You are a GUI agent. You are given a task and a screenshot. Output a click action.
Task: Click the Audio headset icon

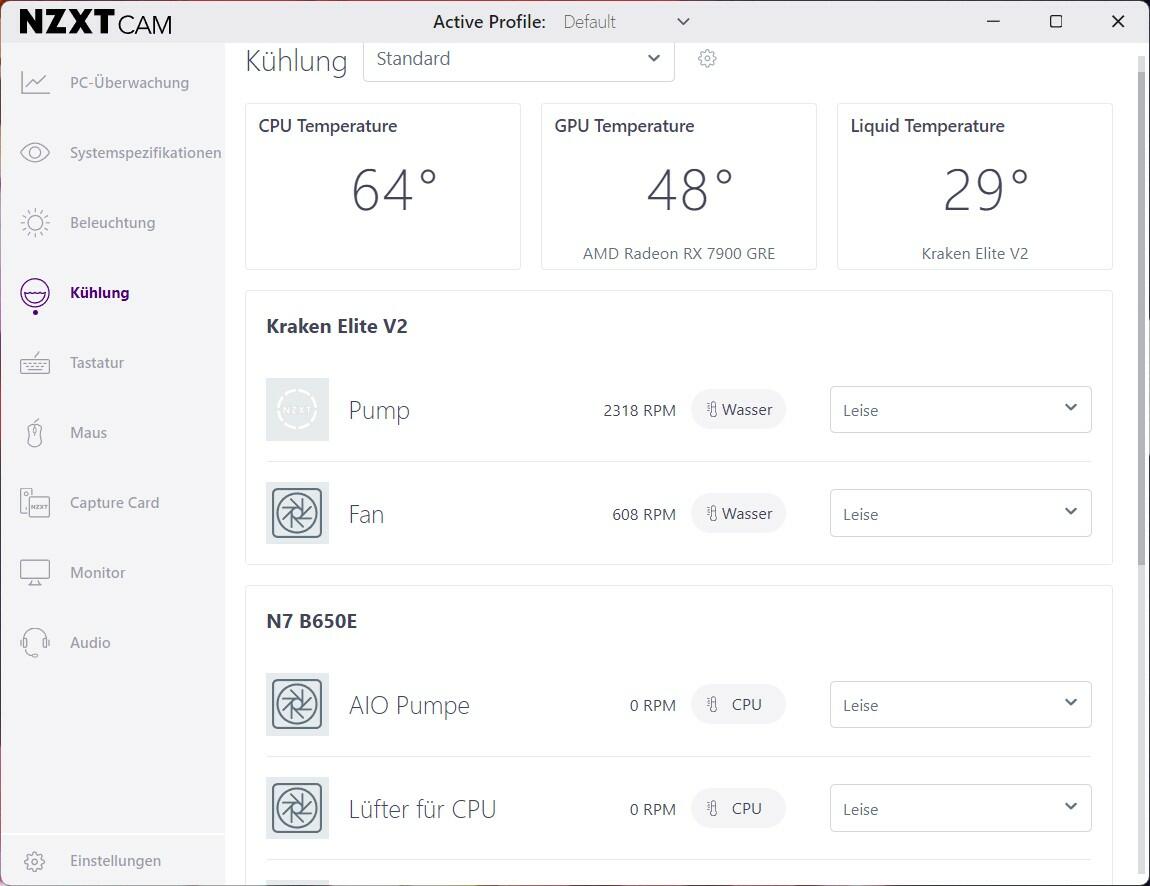point(34,642)
